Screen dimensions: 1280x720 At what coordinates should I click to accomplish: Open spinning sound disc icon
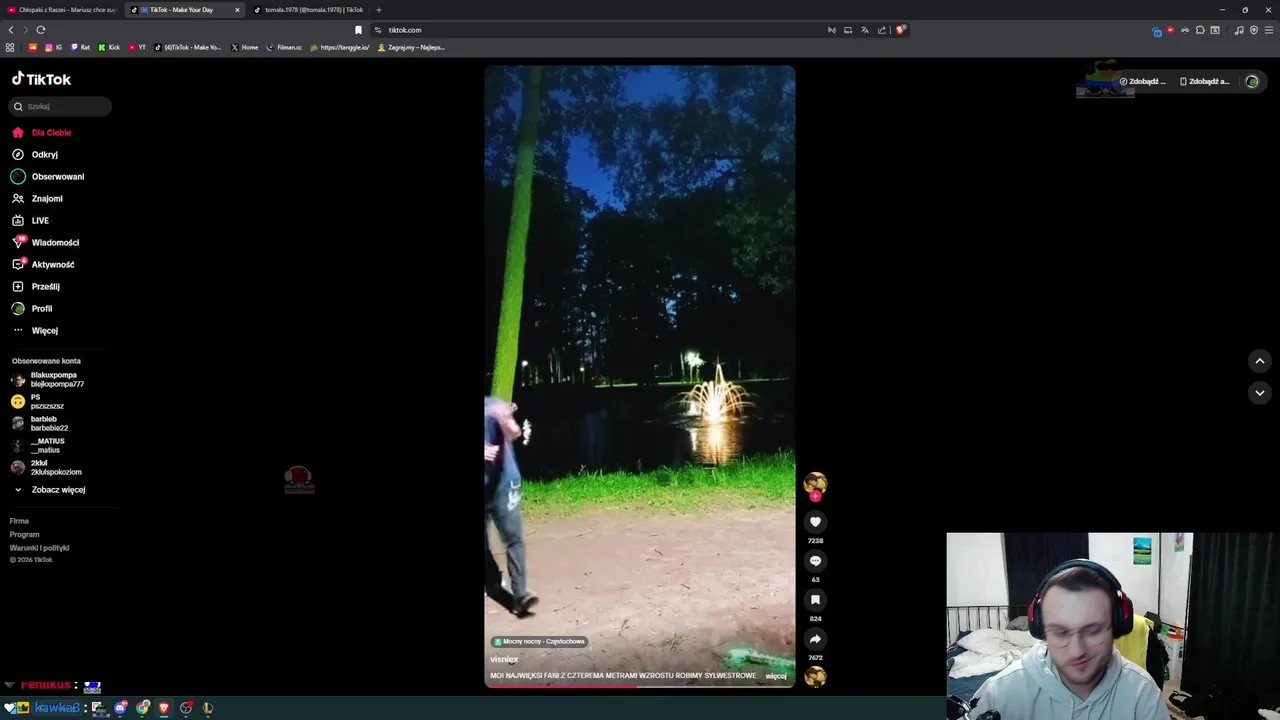coord(815,677)
